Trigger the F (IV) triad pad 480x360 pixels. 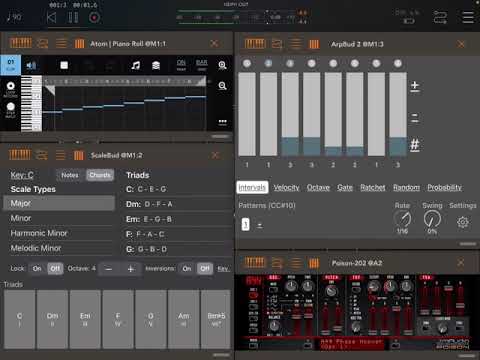118,319
